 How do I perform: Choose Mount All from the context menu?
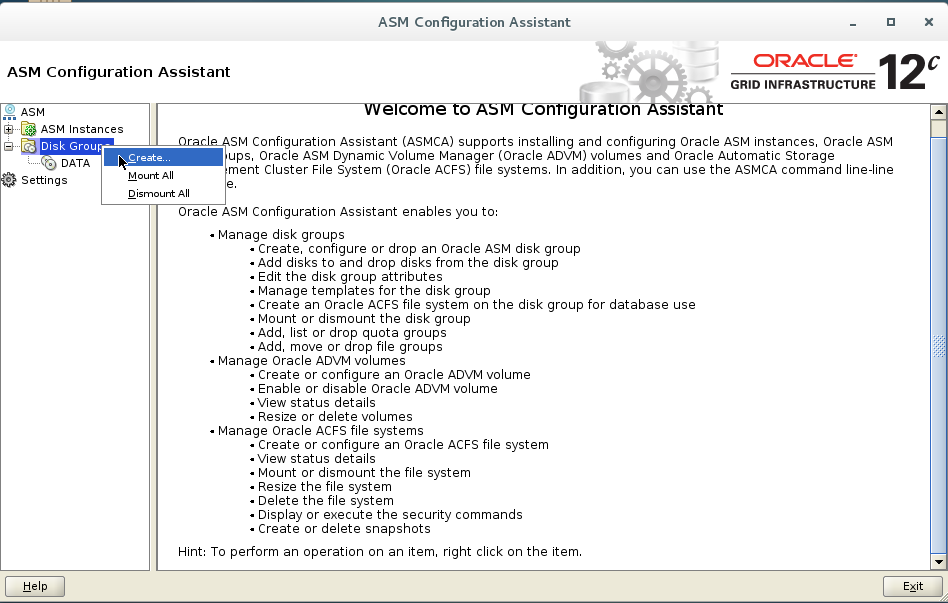163,175
